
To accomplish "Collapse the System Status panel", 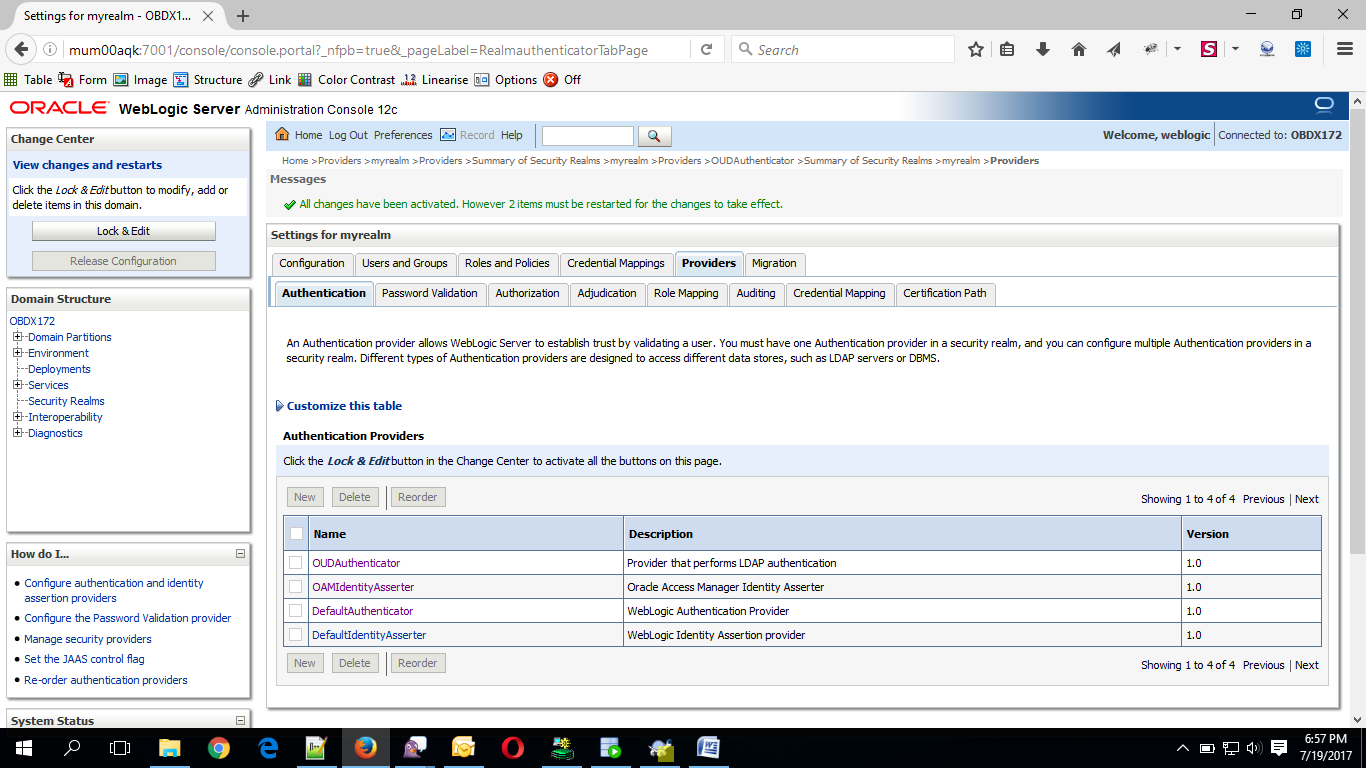I will click(x=240, y=720).
